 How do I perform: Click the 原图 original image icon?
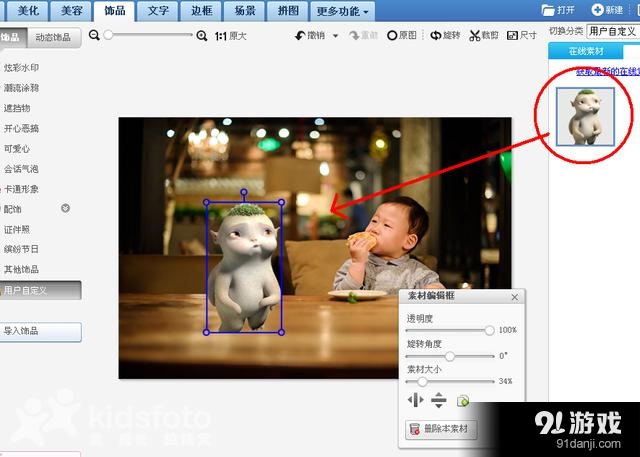tap(392, 36)
